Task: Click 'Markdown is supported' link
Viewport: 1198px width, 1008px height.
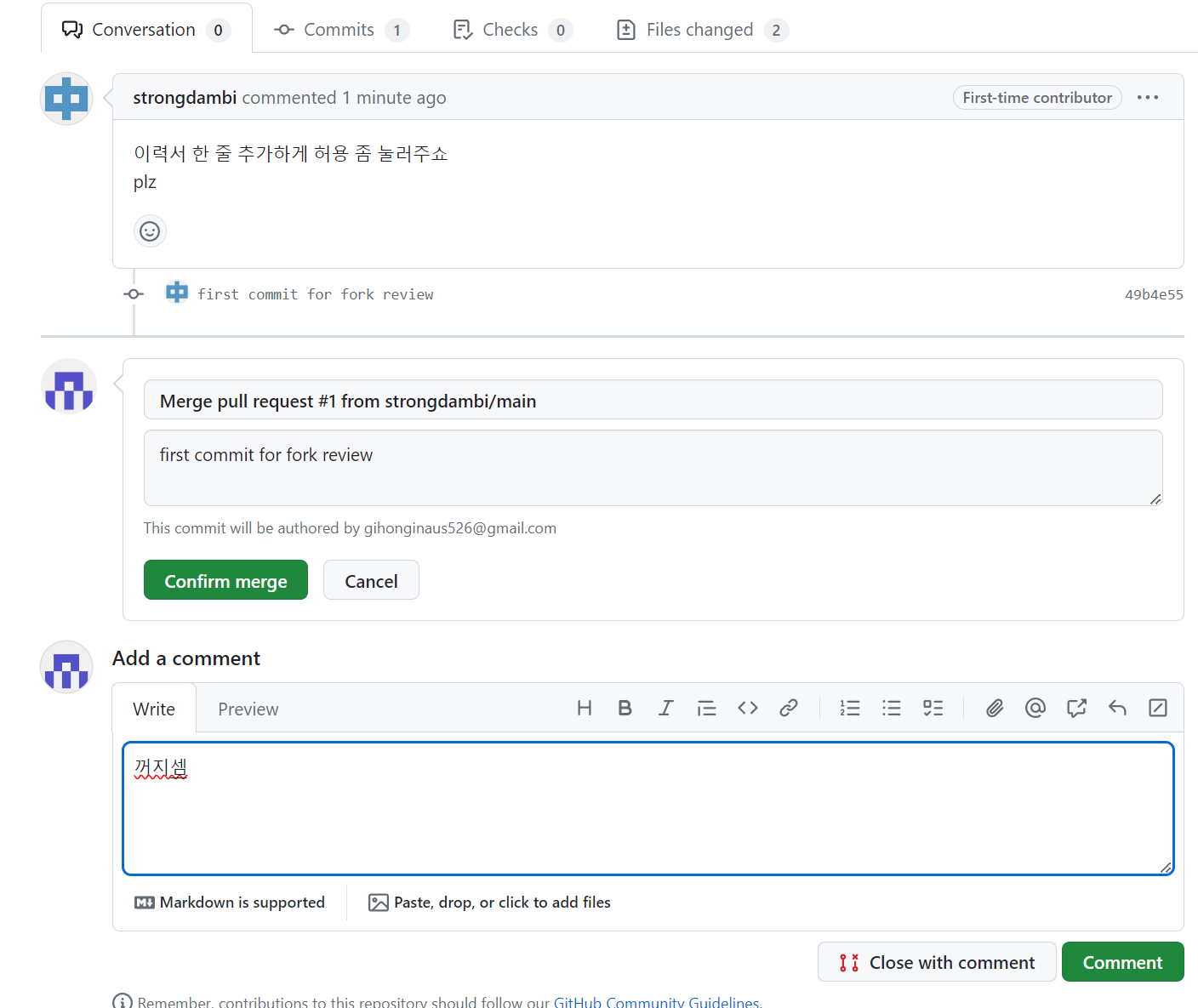Action: click(230, 903)
